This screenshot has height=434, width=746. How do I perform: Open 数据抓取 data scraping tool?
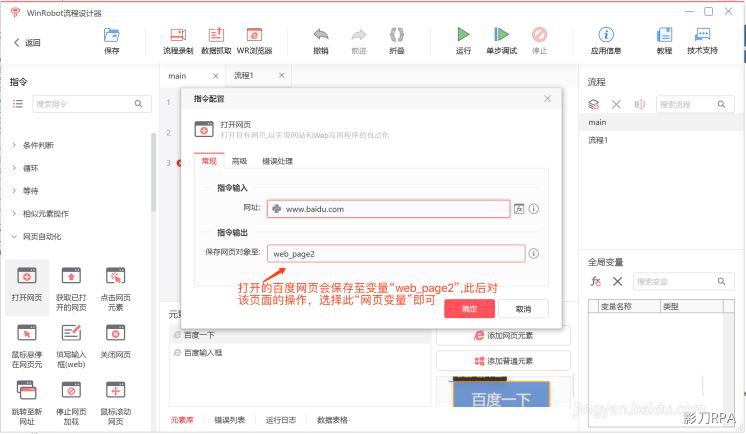216,35
